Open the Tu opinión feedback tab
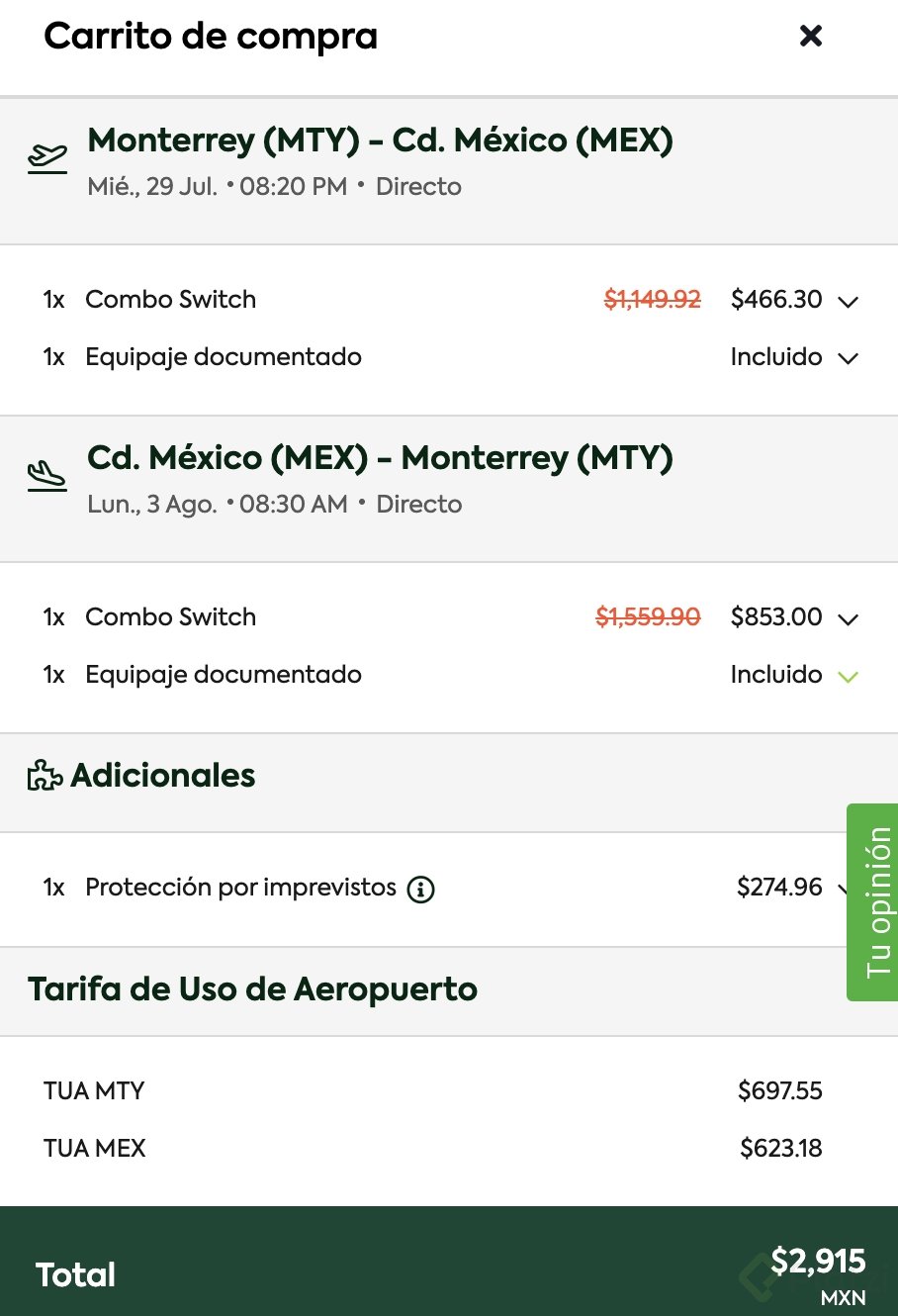 click(x=872, y=901)
